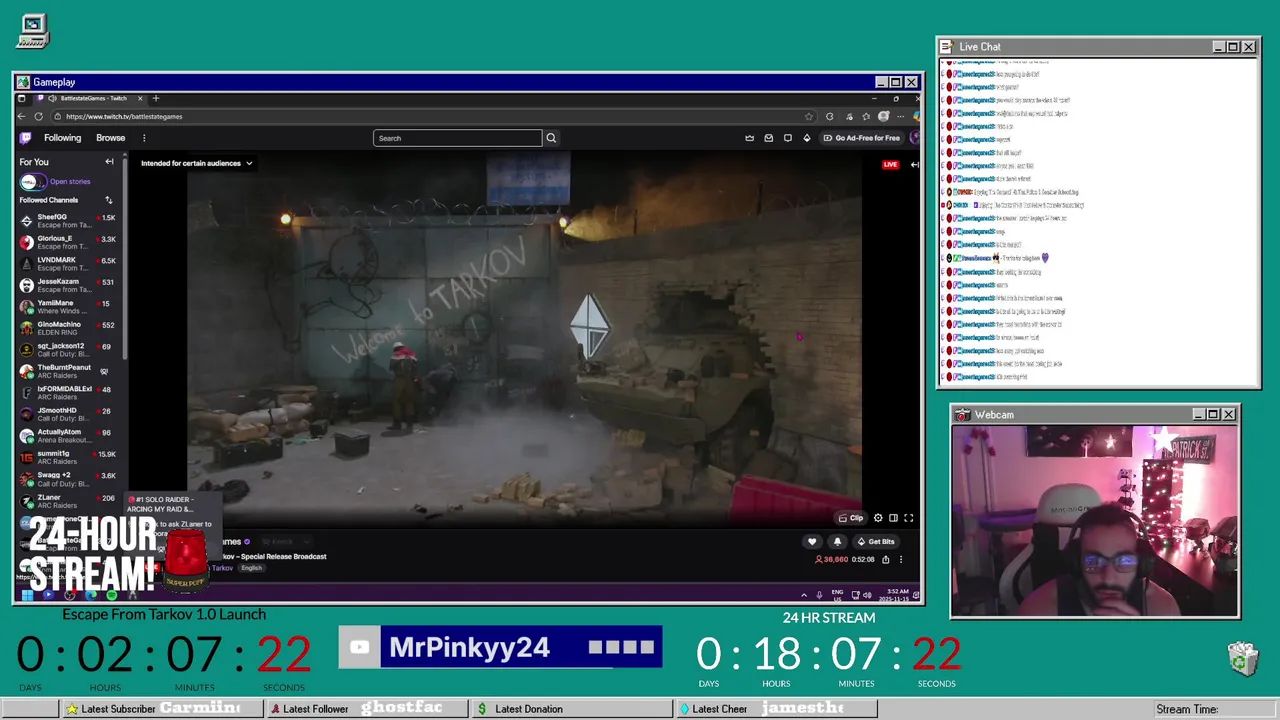Image resolution: width=1280 pixels, height=720 pixels.
Task: Open the Twitch user profile avatar menu
Action: (915, 138)
